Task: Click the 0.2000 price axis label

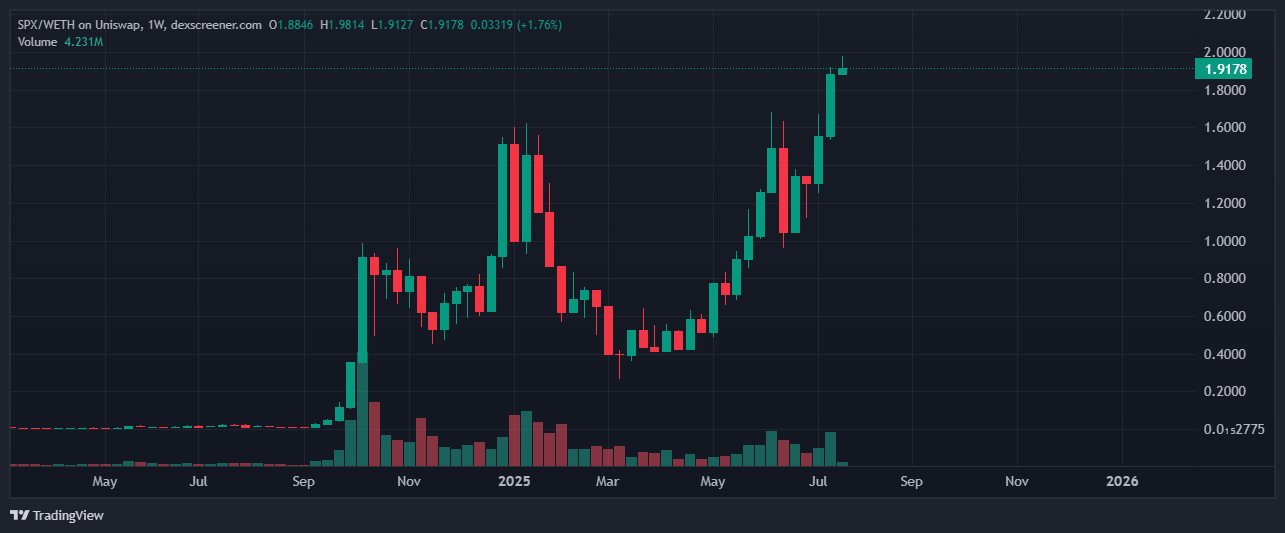Action: click(1225, 392)
